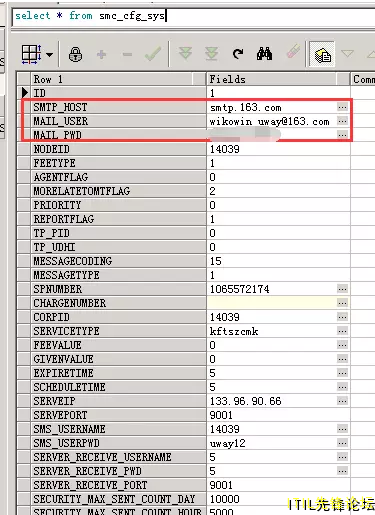Click the downward triangle next record icon
This screenshot has height=515, width=375.
347,54
